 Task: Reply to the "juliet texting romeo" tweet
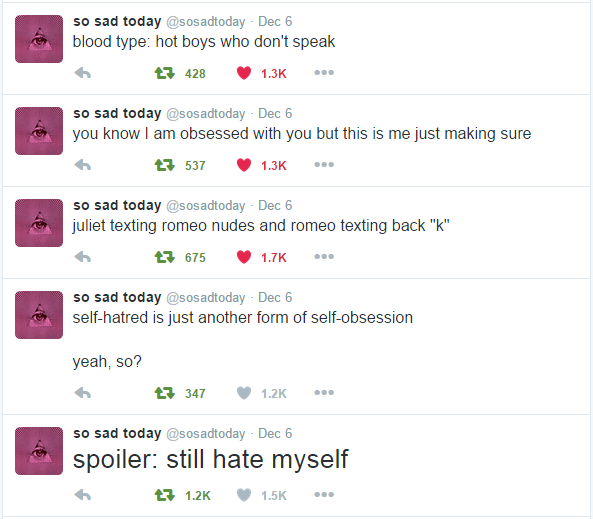pos(83,256)
